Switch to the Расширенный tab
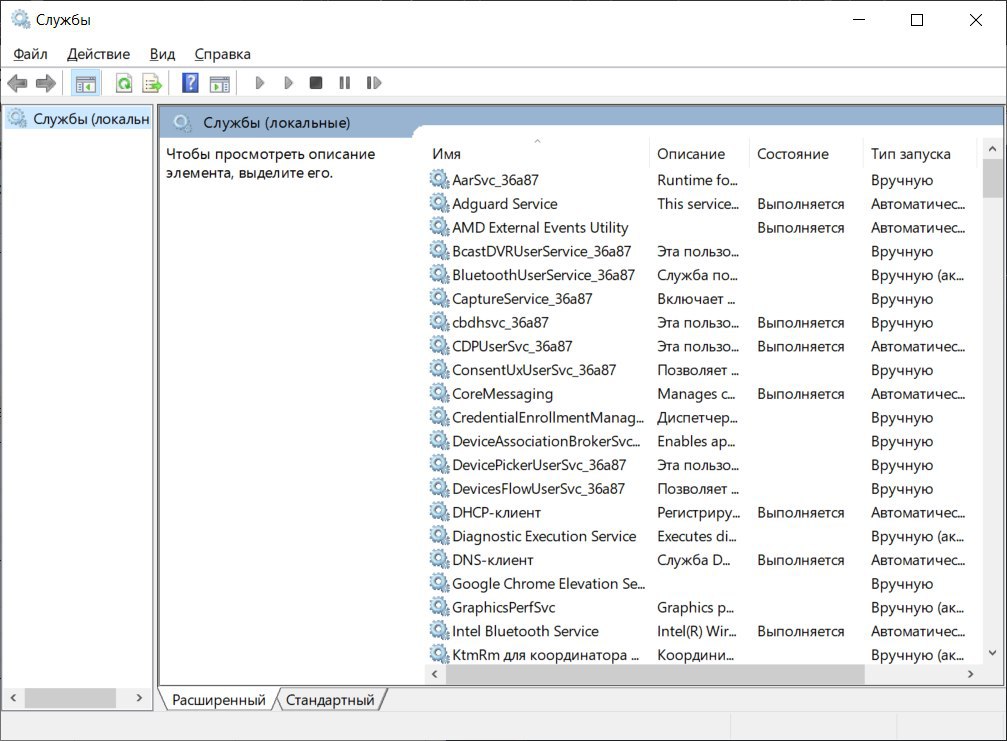This screenshot has height=741, width=1007. [x=218, y=700]
